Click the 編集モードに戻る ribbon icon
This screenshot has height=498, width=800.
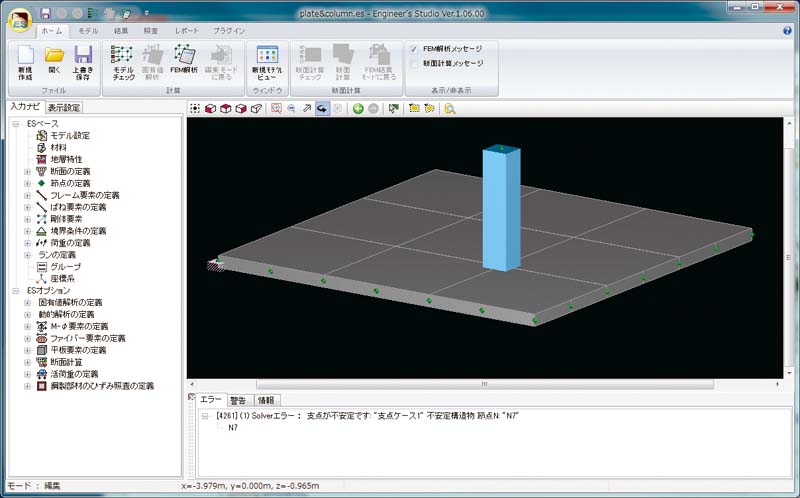pyautogui.click(x=221, y=62)
